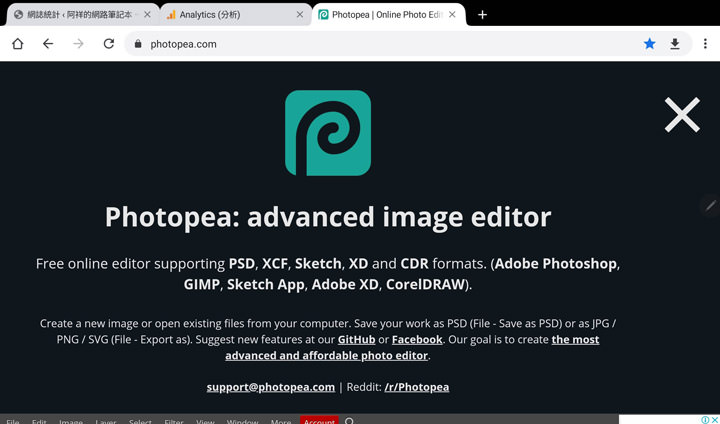720x424 pixels.
Task: Open the View menu
Action: pyautogui.click(x=205, y=421)
